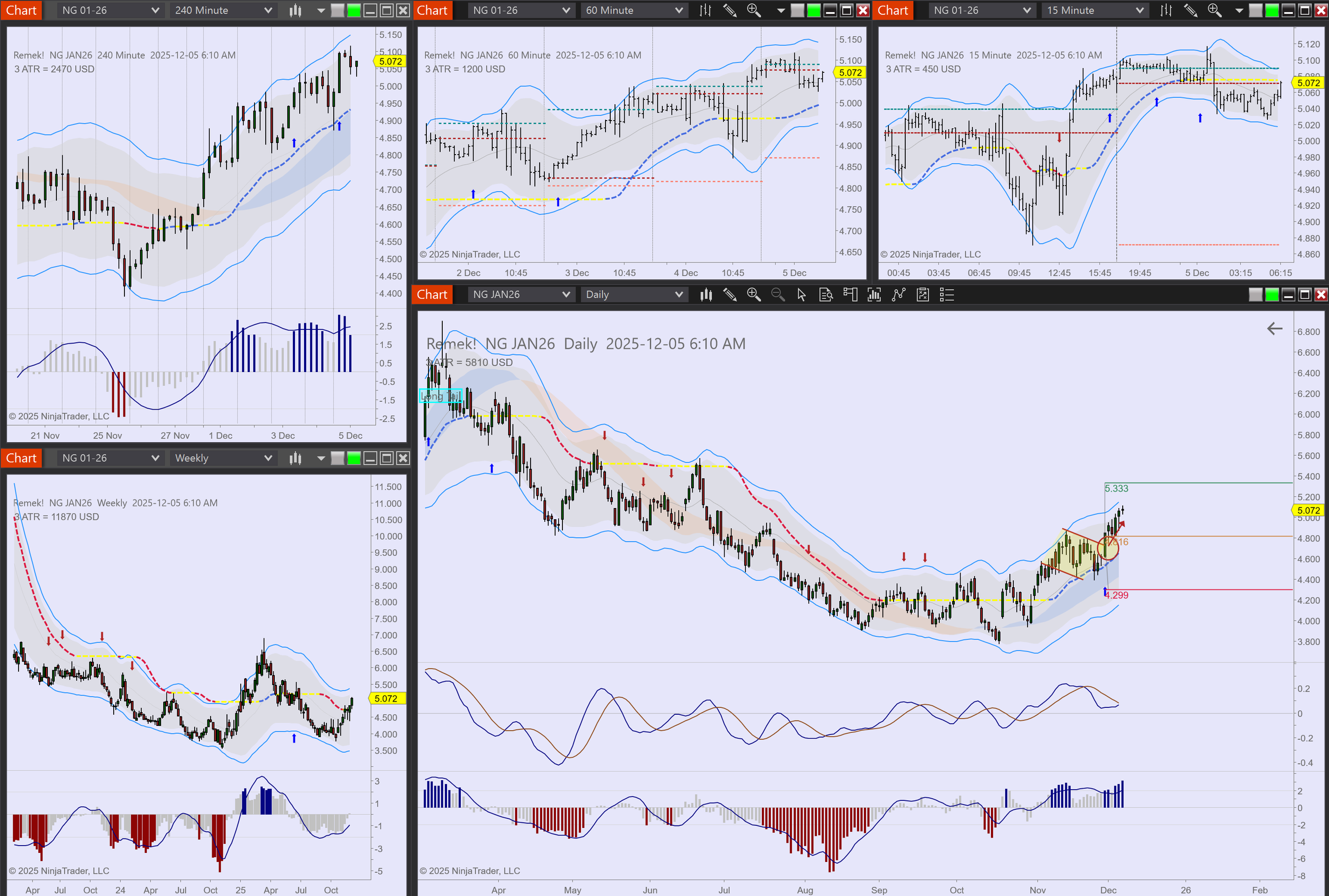Screen dimensions: 1329x896
Task: Open toolbar overflow arrow in Weekly chart
Action: [321, 458]
